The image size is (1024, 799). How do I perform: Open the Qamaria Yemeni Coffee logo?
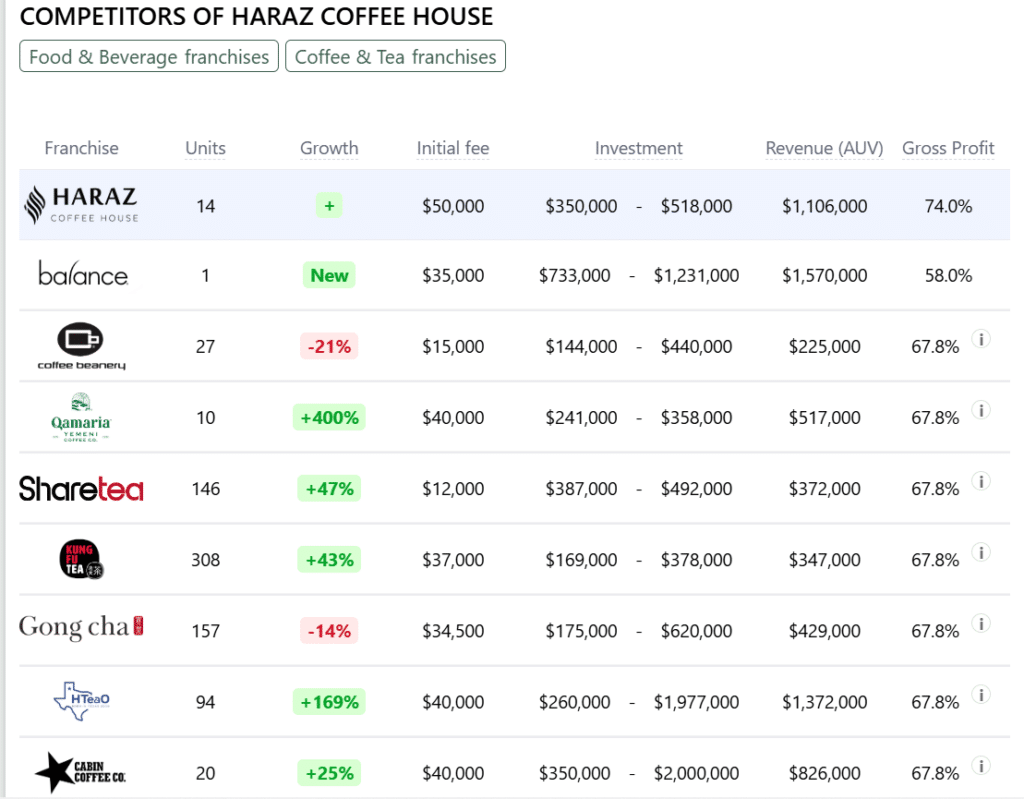pos(81,417)
